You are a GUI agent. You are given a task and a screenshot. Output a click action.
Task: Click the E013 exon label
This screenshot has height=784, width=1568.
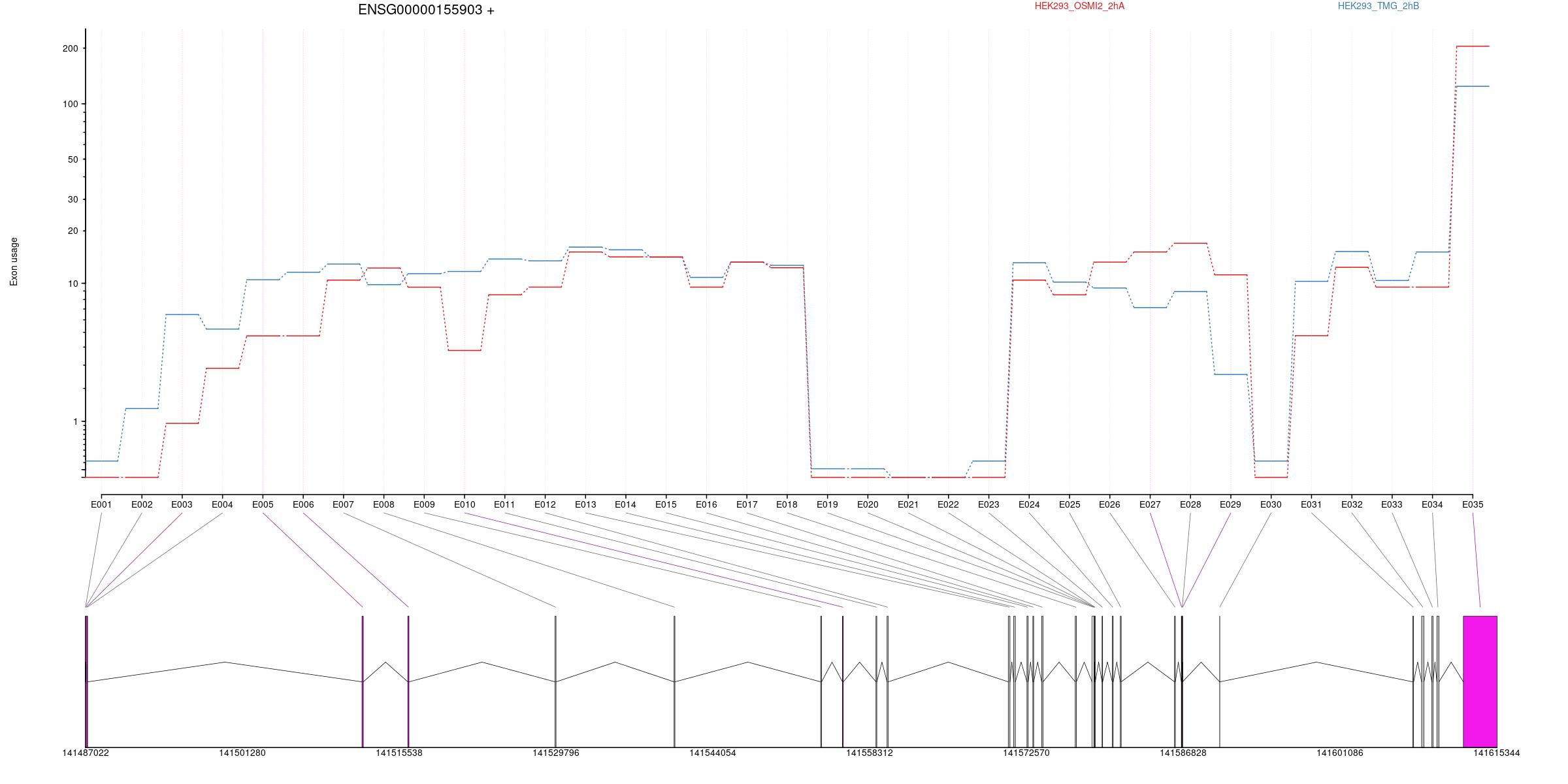coord(585,504)
